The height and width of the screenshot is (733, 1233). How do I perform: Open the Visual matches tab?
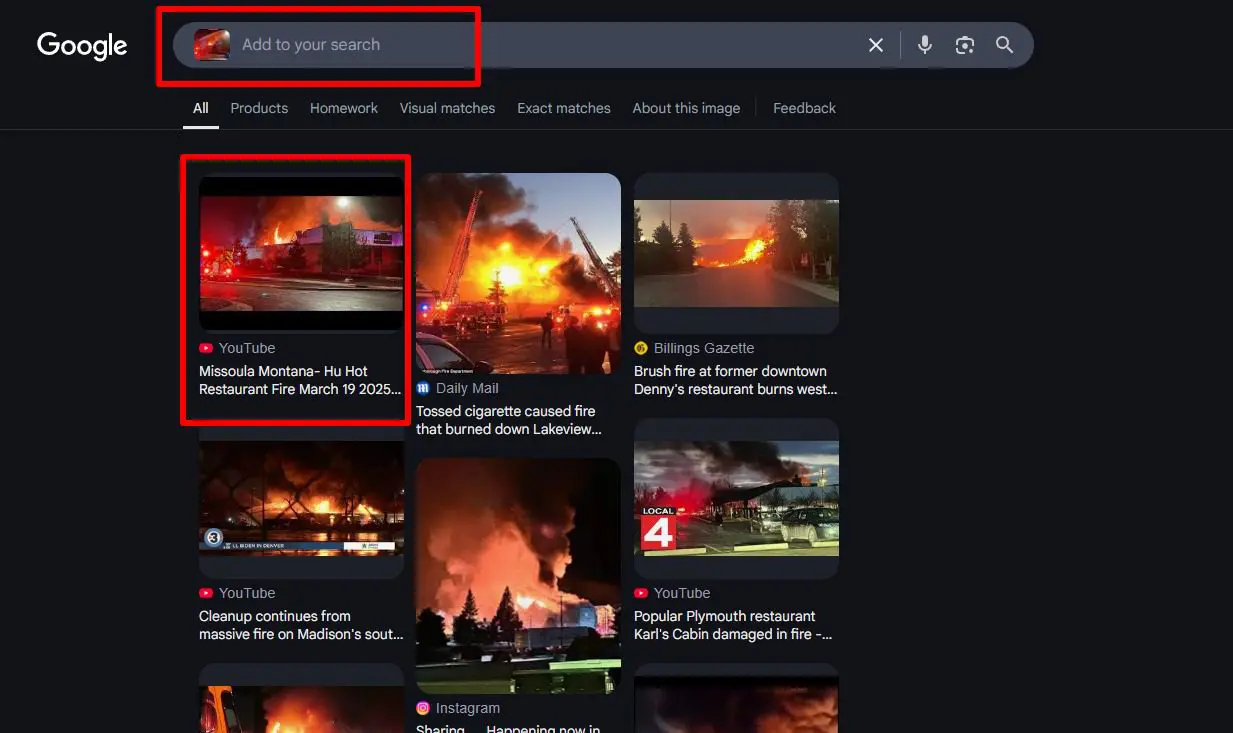click(447, 108)
